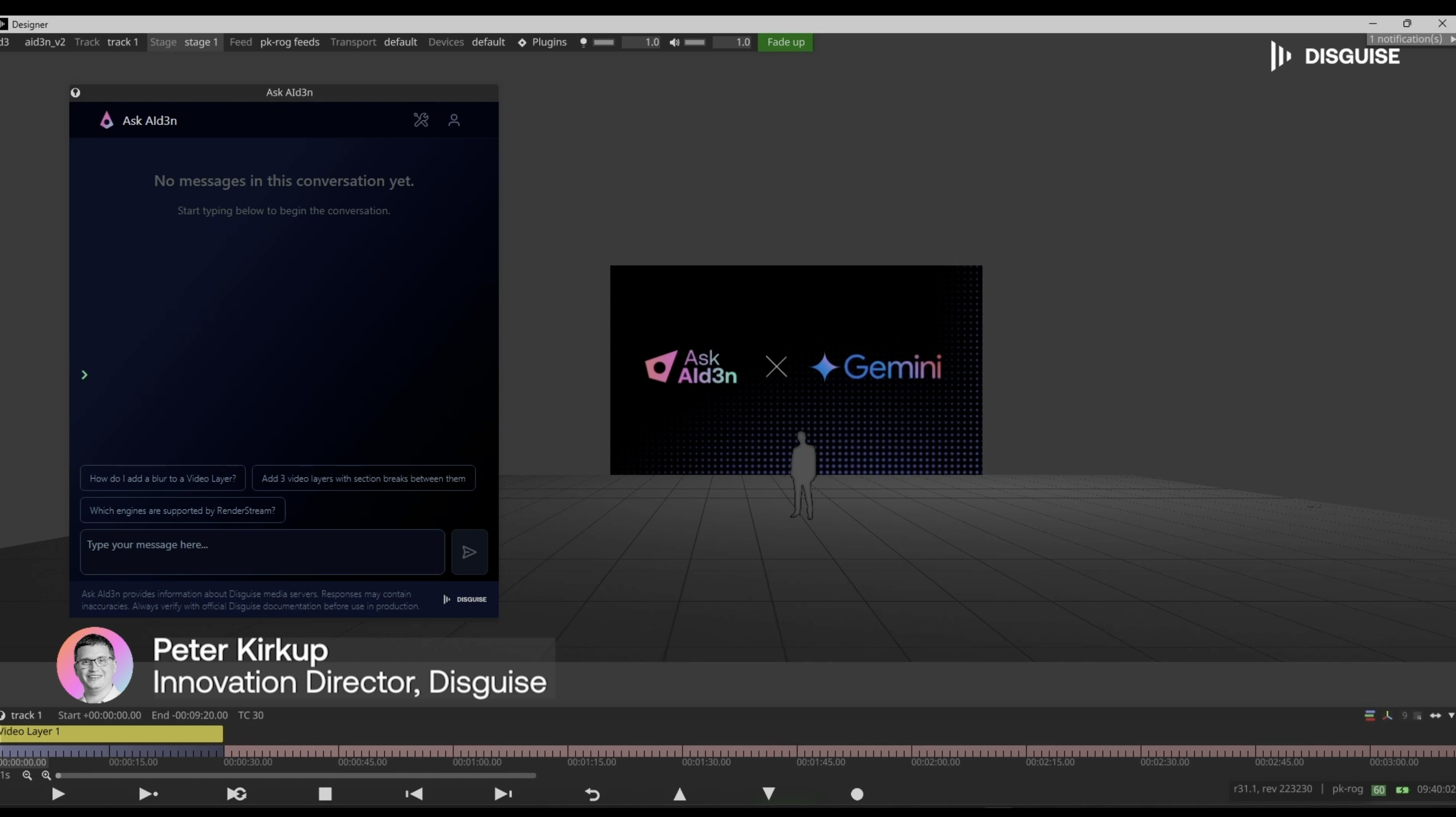The width and height of the screenshot is (1456, 817).
Task: Click the send message arrow button
Action: tap(469, 552)
